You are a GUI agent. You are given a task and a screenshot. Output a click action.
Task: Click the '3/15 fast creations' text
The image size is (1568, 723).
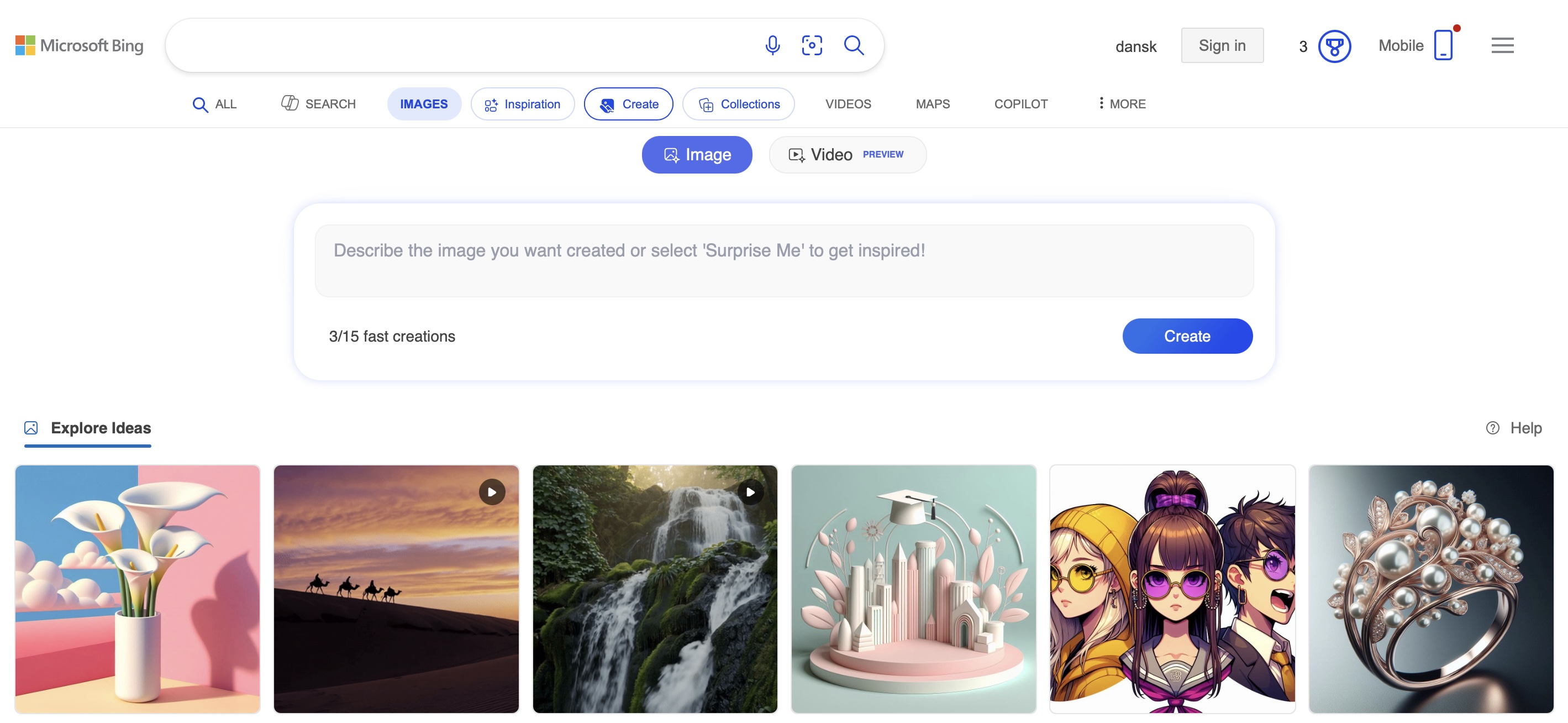[392, 336]
